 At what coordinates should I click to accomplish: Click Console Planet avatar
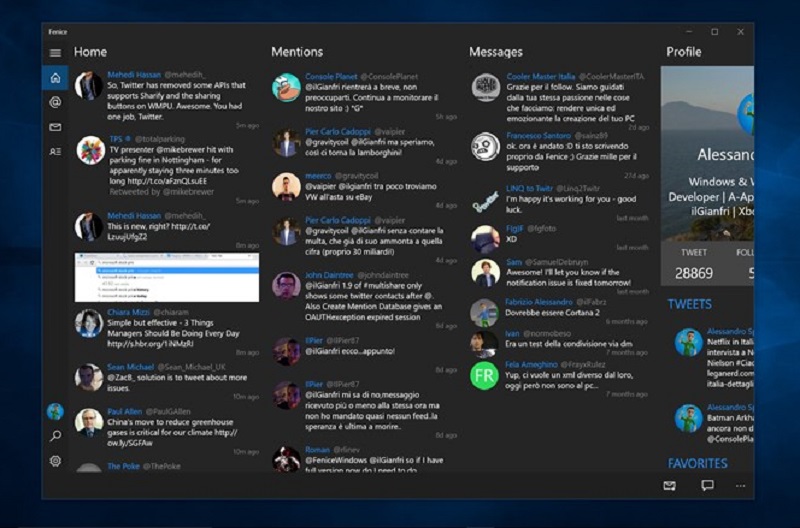(x=286, y=87)
